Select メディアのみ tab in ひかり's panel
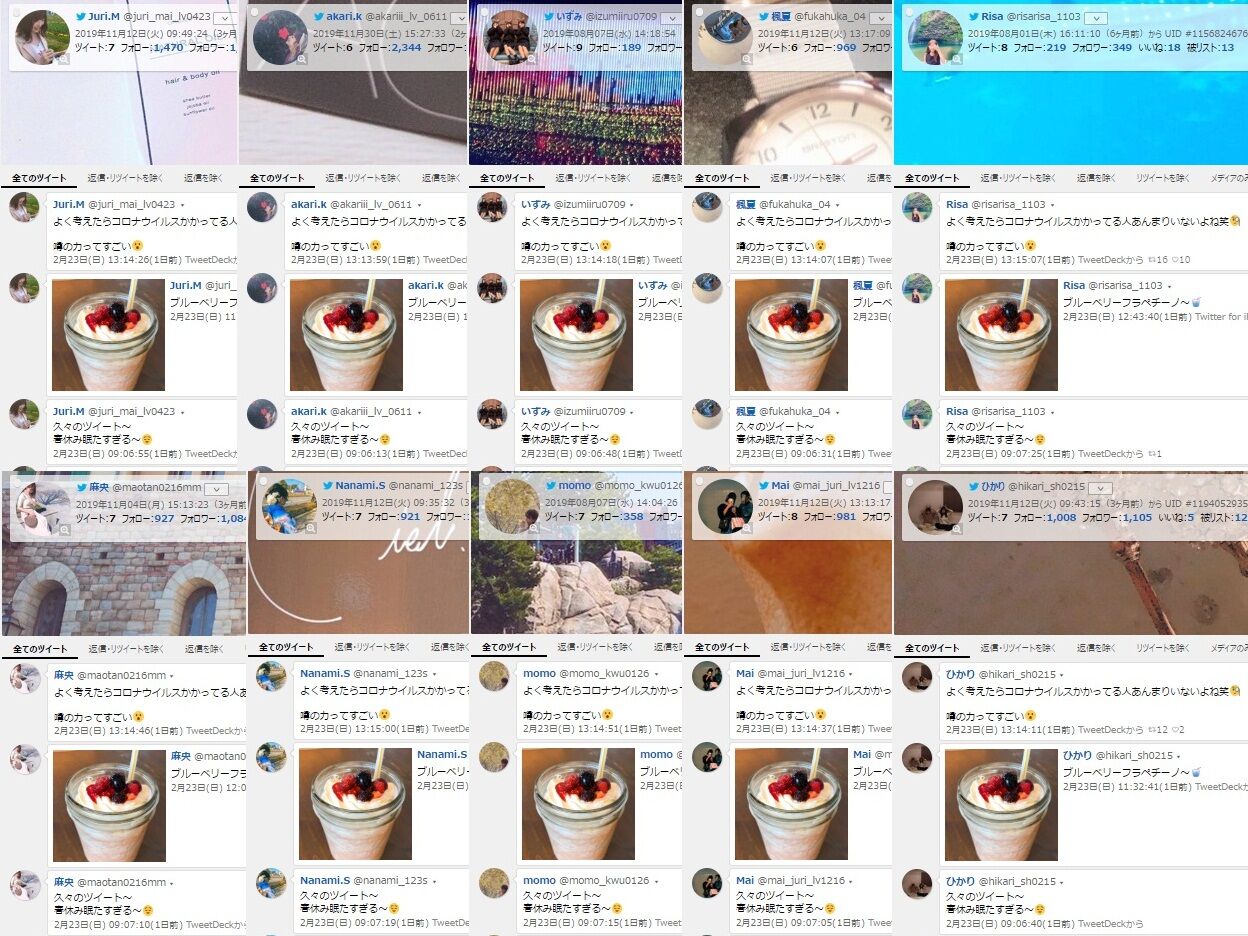The width and height of the screenshot is (1248, 936). pyautogui.click(x=1229, y=648)
